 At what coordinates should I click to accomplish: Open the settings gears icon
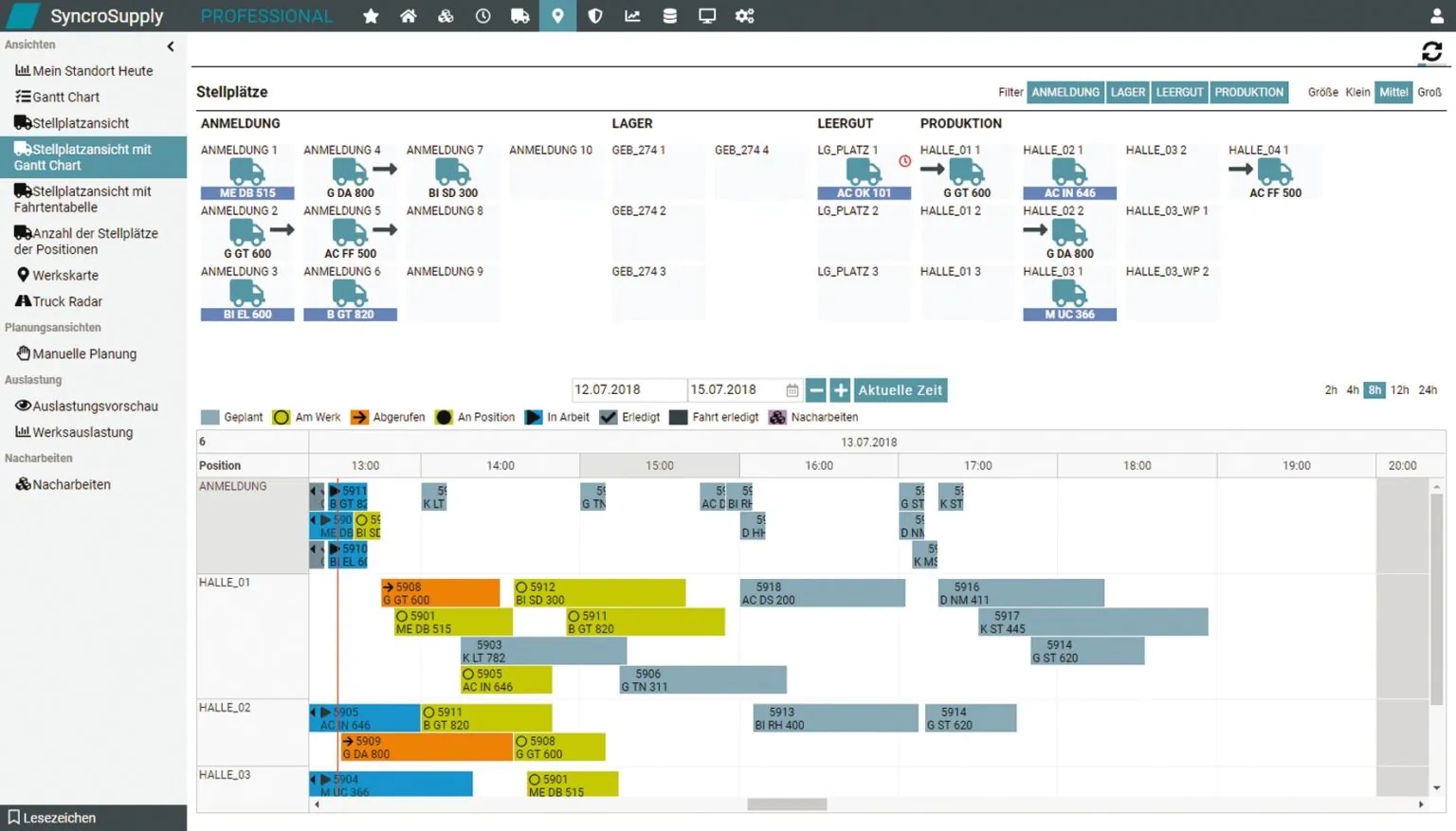[745, 16]
